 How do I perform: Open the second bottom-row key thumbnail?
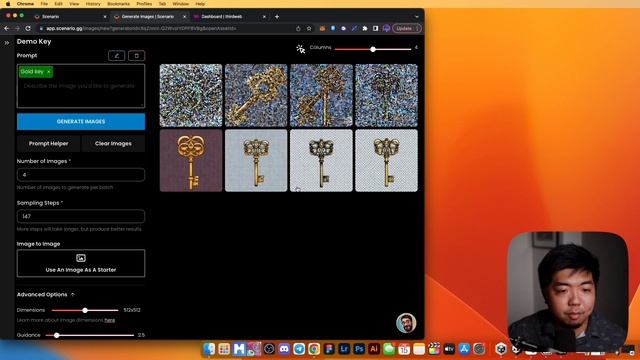pyautogui.click(x=256, y=160)
